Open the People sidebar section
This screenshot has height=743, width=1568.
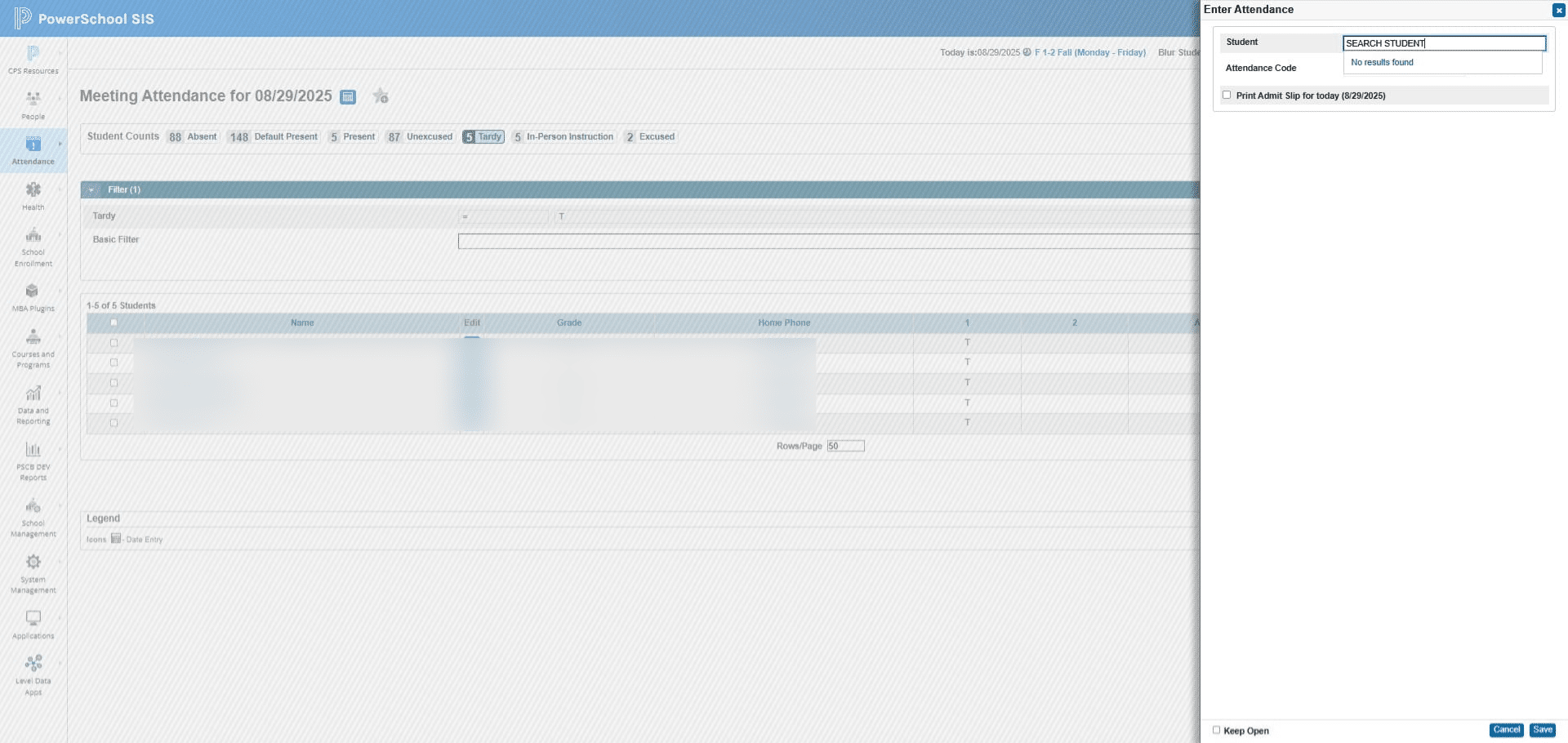pyautogui.click(x=33, y=105)
